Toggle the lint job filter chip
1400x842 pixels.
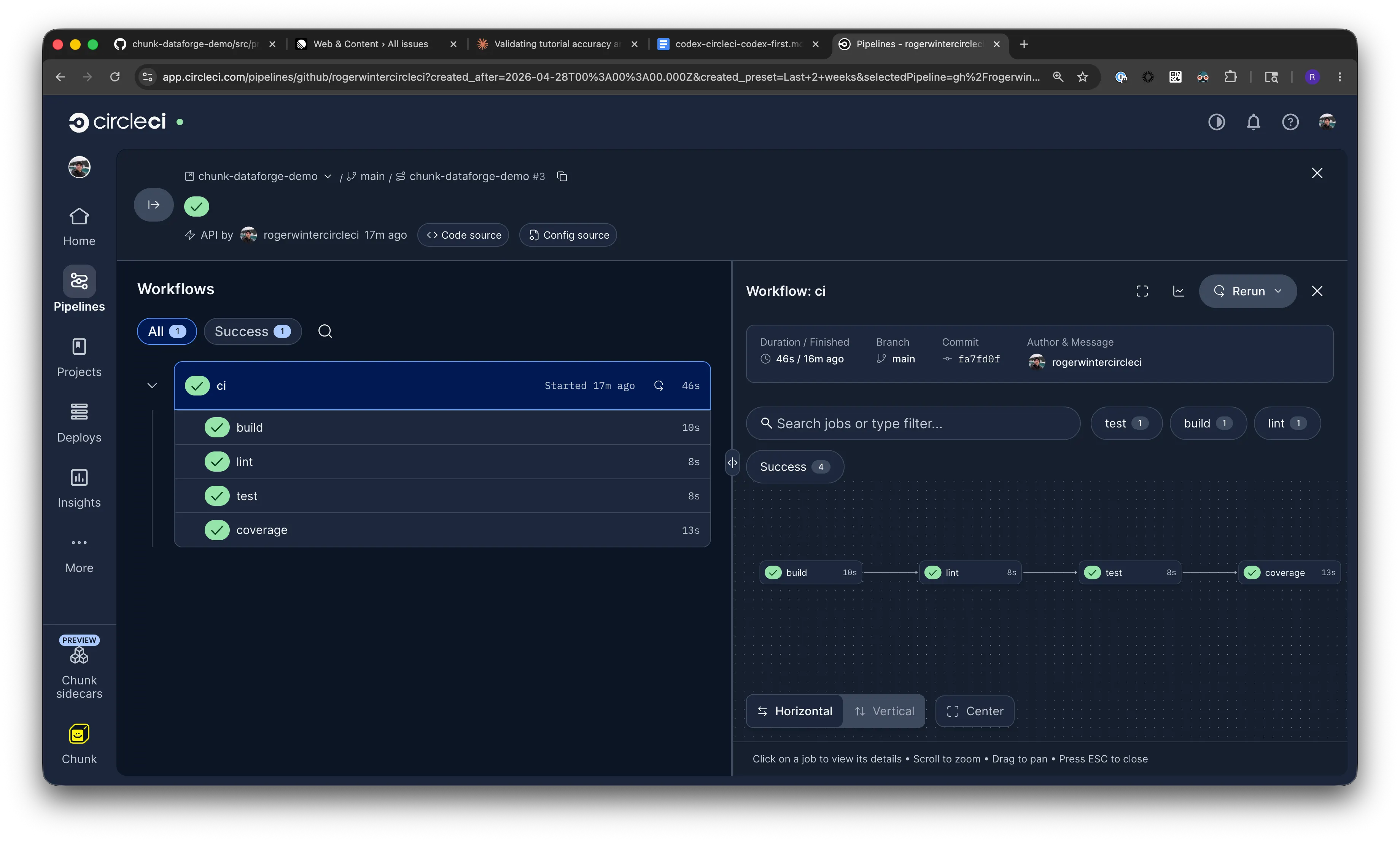[x=1287, y=423]
